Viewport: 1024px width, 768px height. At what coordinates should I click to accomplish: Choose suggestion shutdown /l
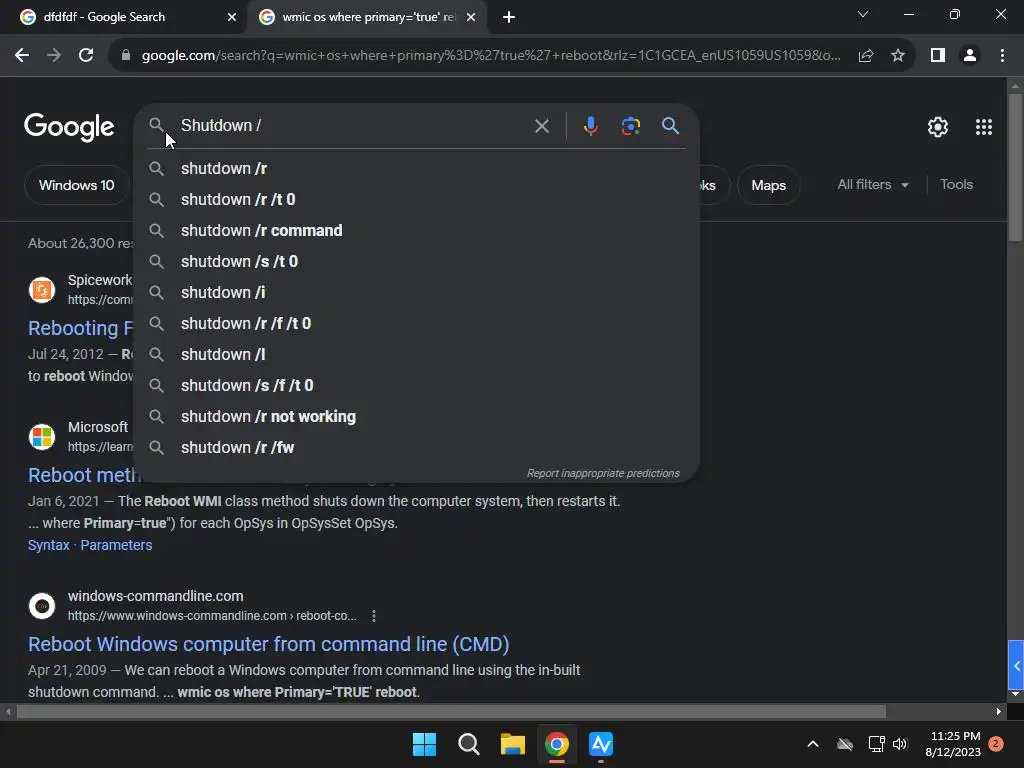point(417,355)
